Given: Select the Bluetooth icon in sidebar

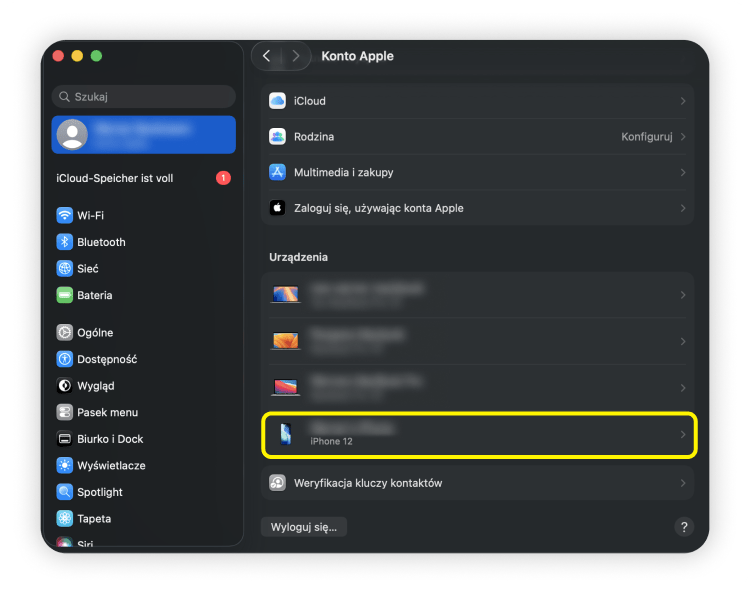Looking at the screenshot, I should (65, 242).
